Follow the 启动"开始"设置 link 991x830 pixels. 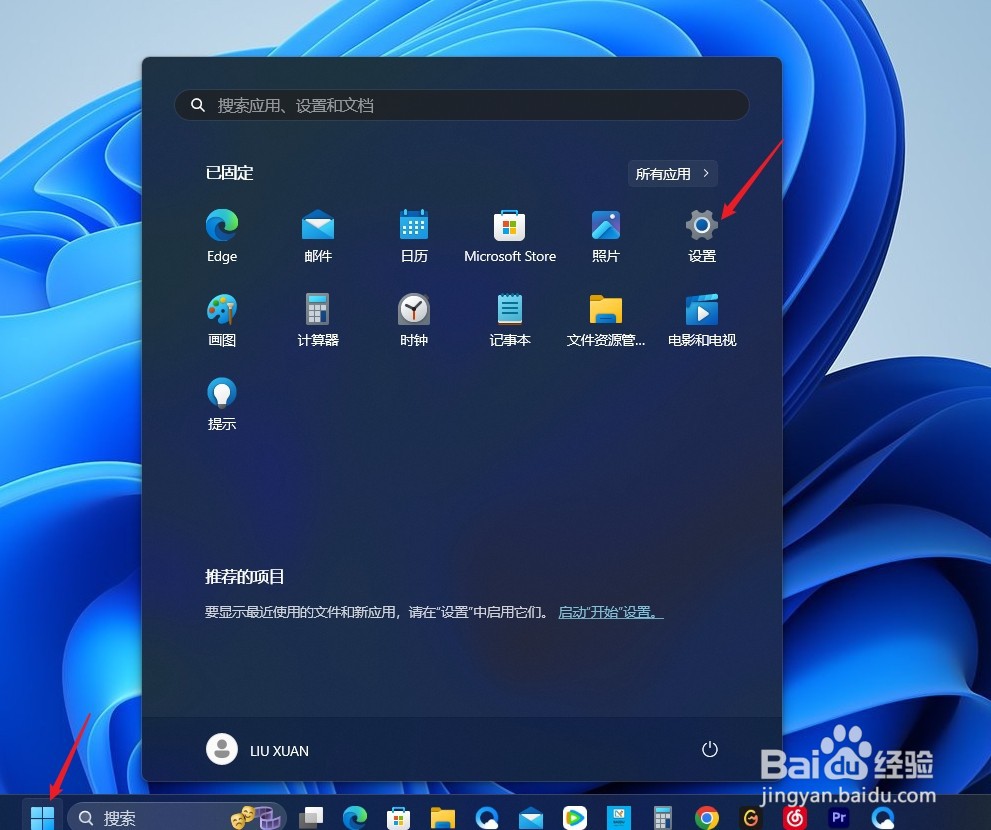[x=611, y=612]
